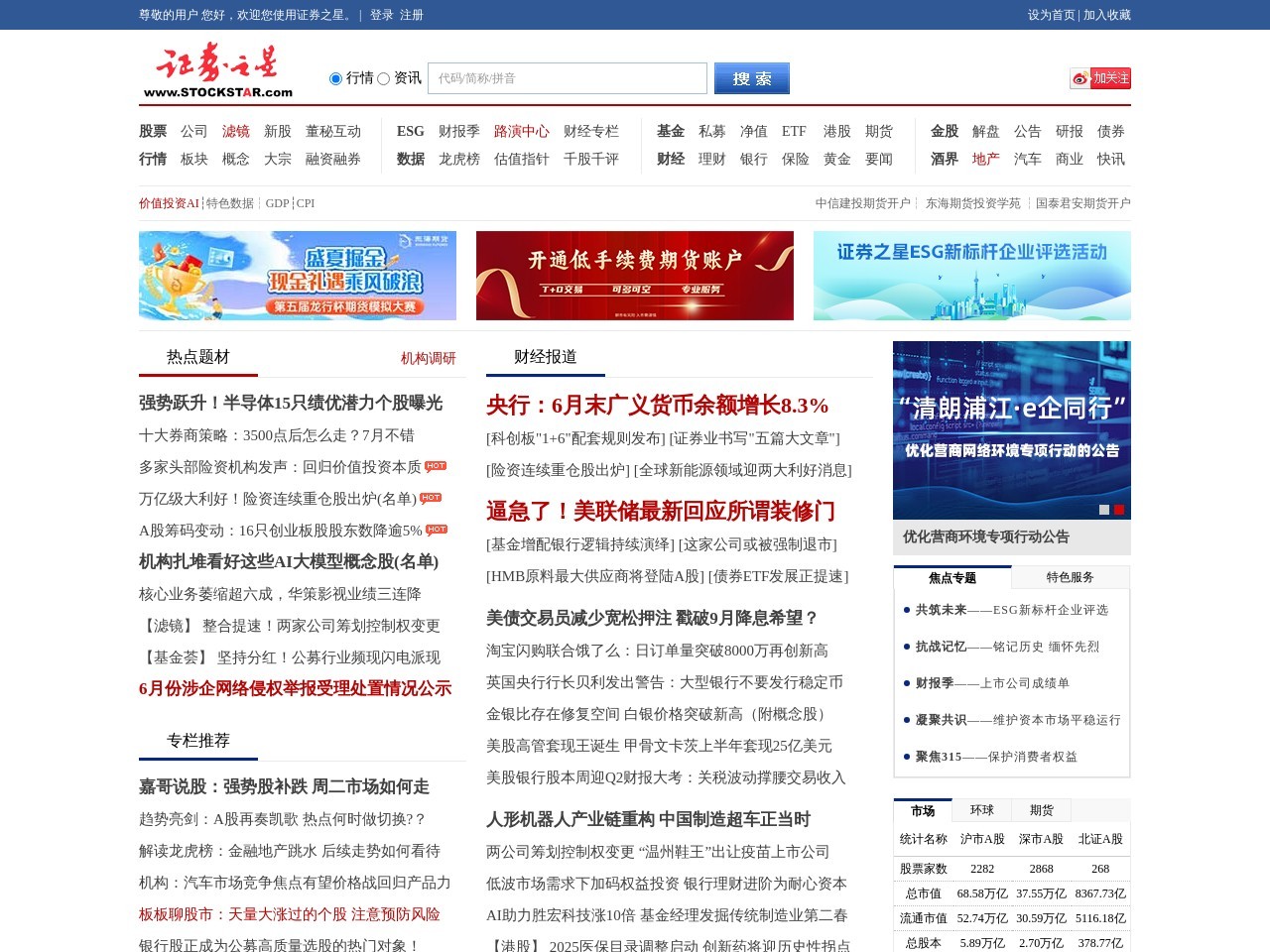Viewport: 1270px width, 952px height.
Task: Click the red carousel indicator square
Action: click(1119, 509)
